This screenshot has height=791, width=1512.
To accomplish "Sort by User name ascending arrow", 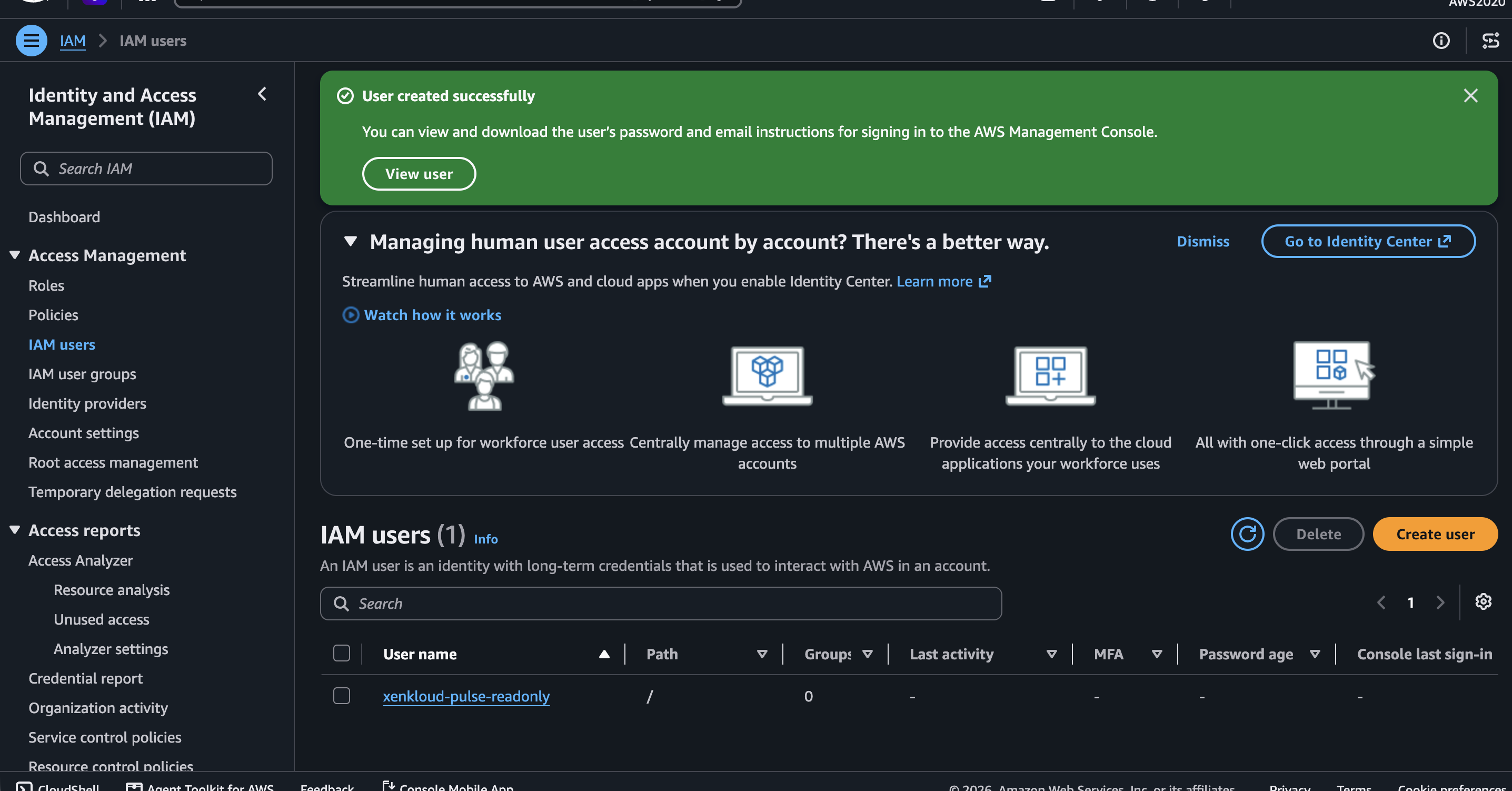I will 604,654.
